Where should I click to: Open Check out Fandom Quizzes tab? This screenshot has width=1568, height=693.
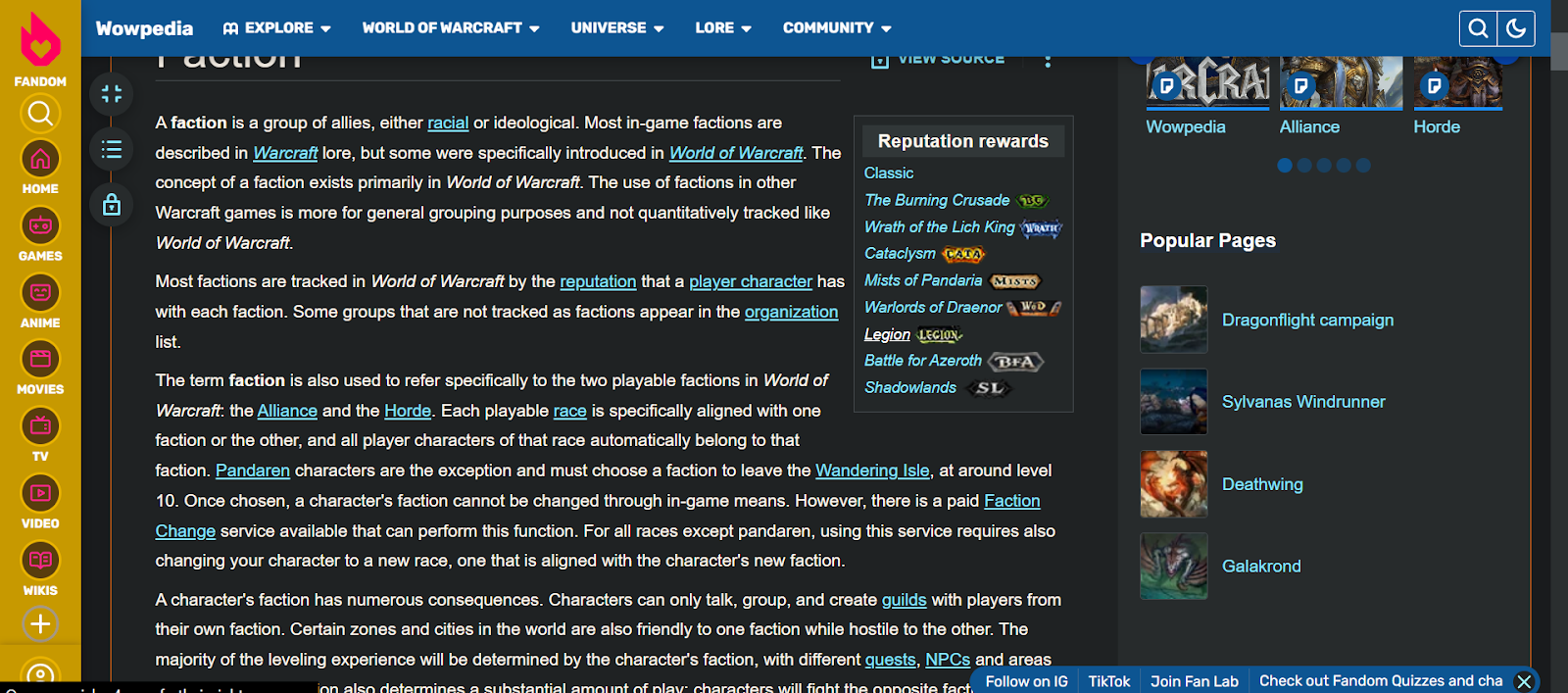(1380, 681)
